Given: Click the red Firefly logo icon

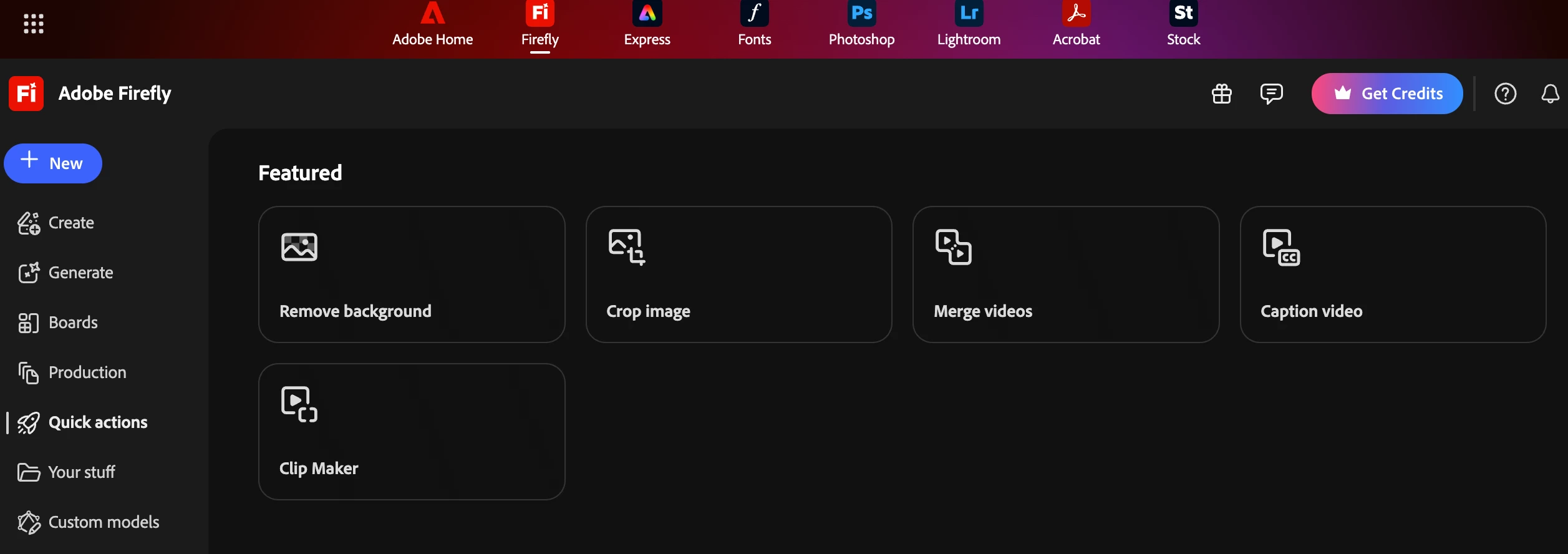Looking at the screenshot, I should [x=26, y=94].
